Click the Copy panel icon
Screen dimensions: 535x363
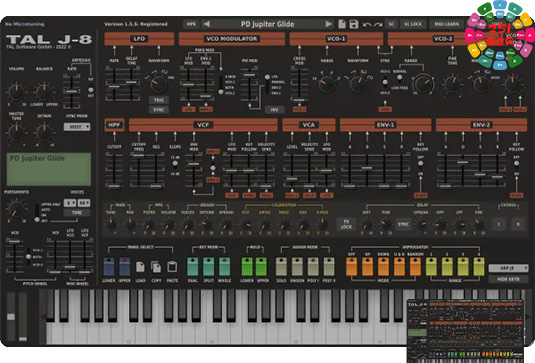pos(156,267)
